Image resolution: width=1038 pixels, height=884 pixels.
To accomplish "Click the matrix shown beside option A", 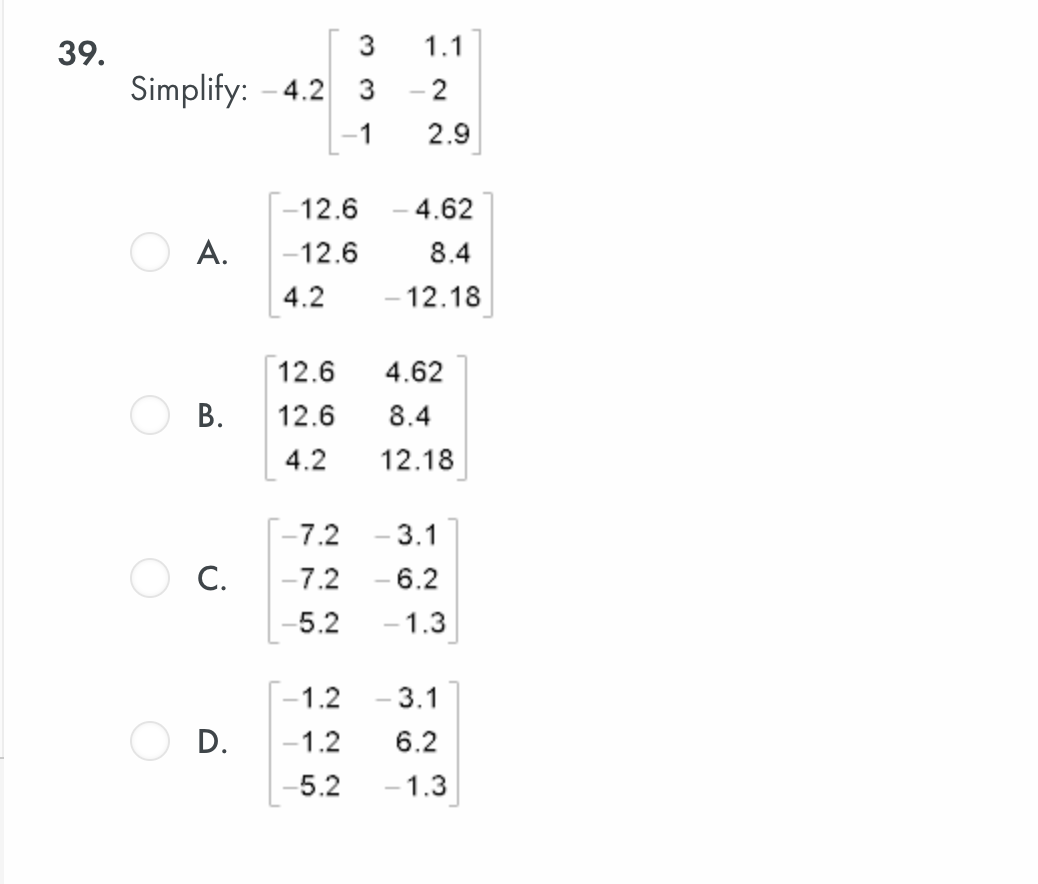I will coord(380,254).
